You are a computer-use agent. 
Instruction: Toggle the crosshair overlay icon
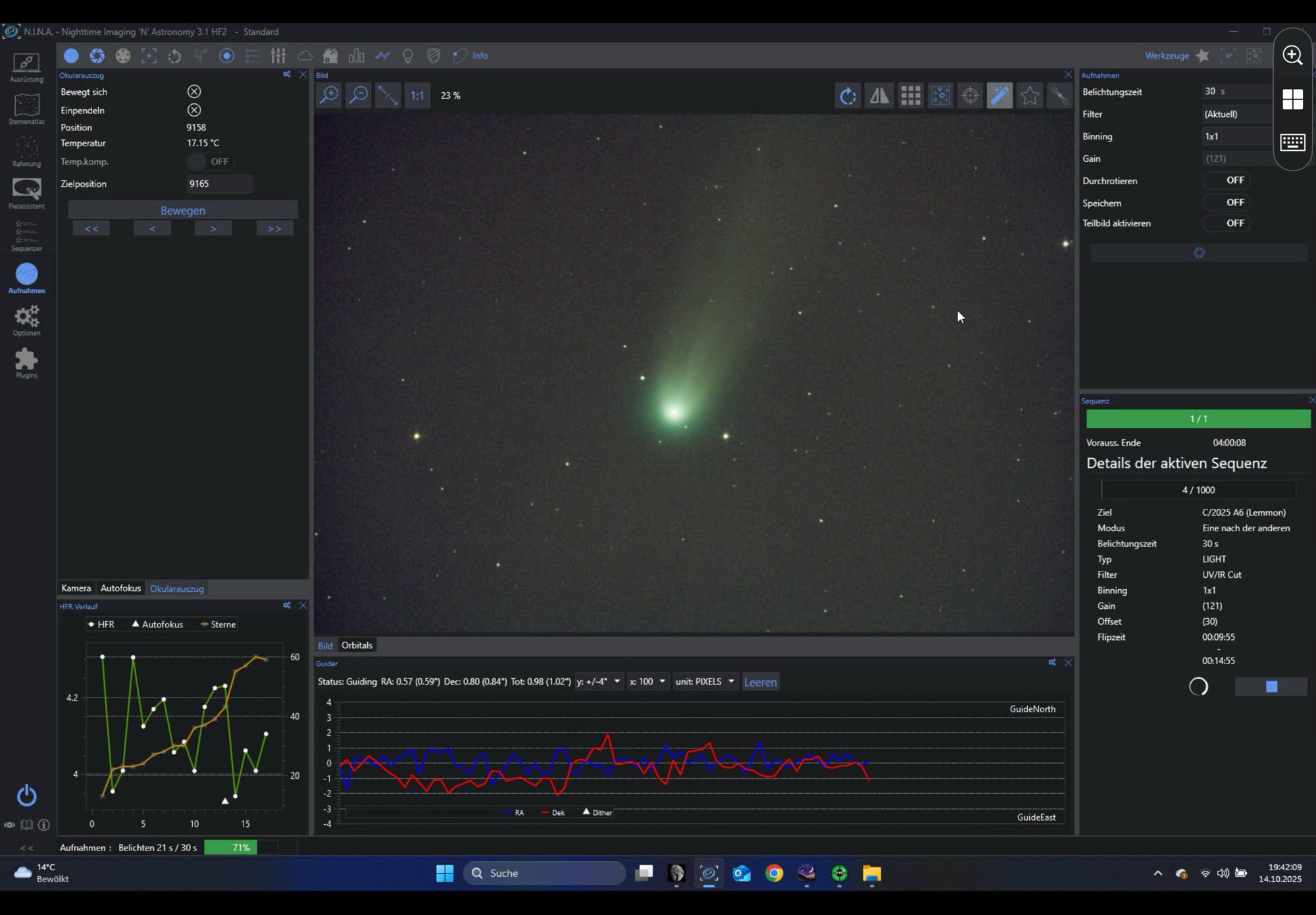click(970, 95)
